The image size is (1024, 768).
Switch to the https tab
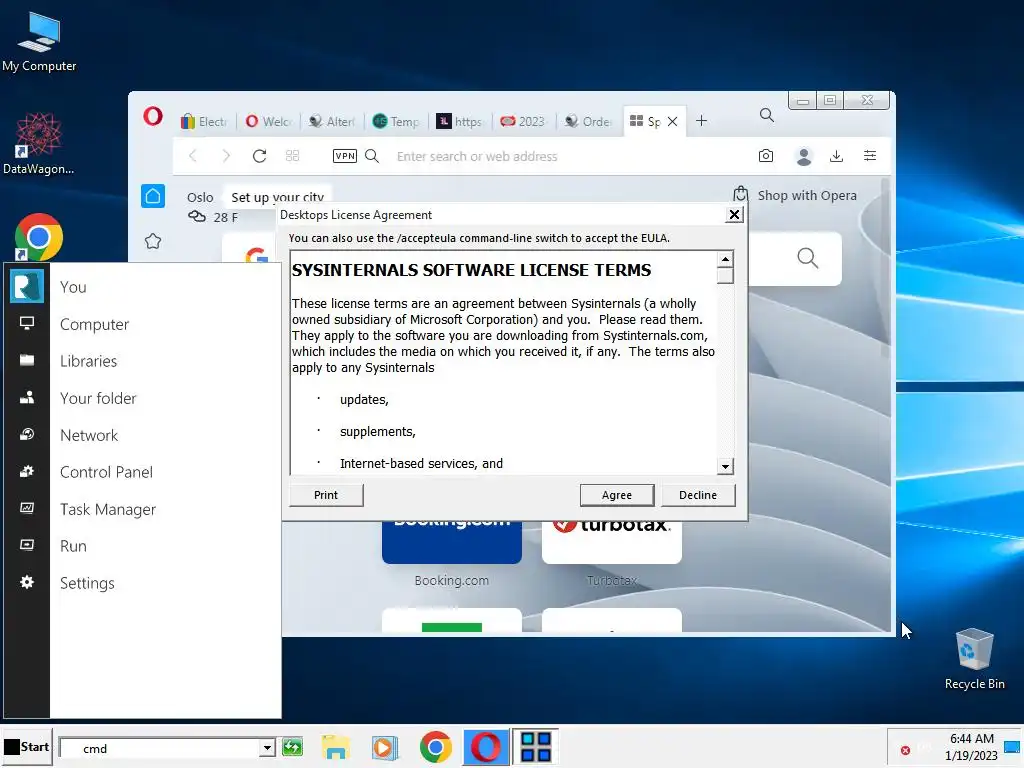[460, 121]
